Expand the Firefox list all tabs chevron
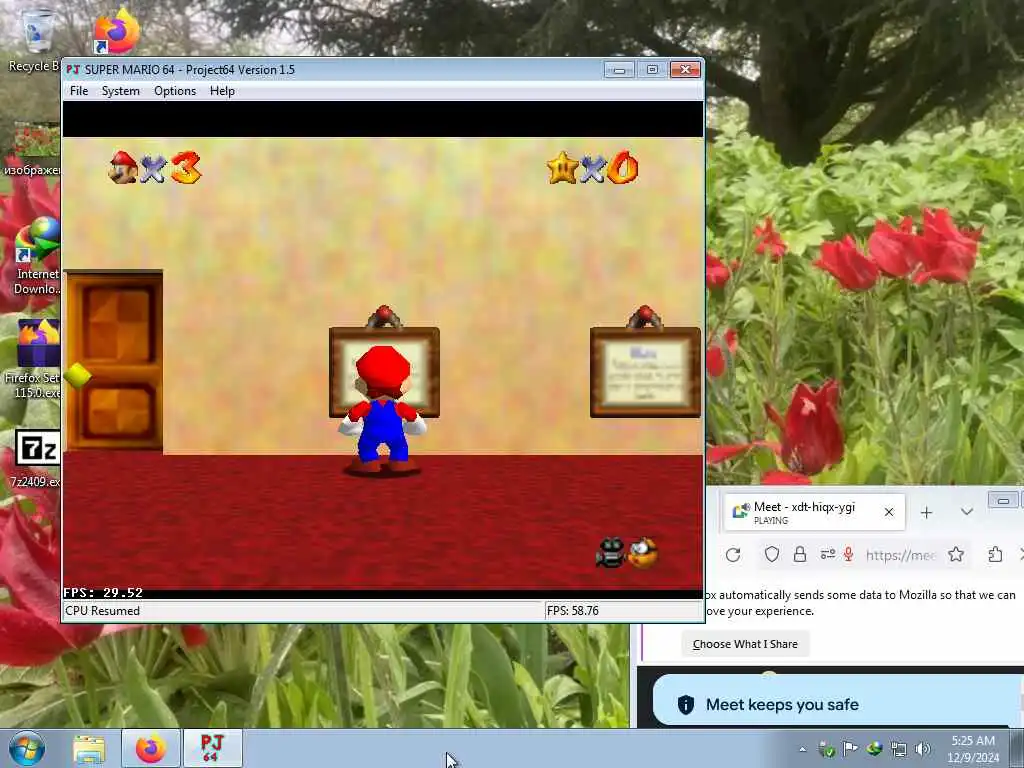Image resolution: width=1024 pixels, height=768 pixels. (967, 512)
